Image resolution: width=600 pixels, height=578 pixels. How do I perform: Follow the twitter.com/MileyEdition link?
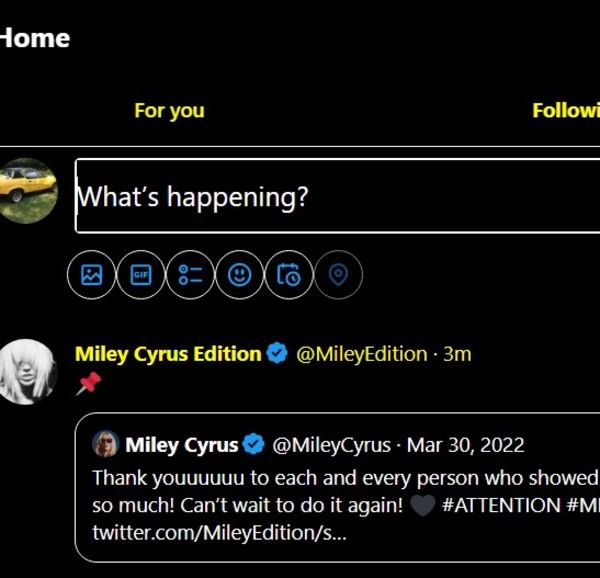click(x=220, y=534)
